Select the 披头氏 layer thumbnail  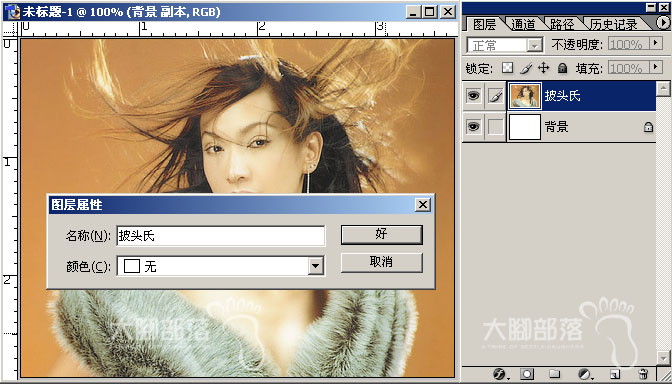point(525,96)
